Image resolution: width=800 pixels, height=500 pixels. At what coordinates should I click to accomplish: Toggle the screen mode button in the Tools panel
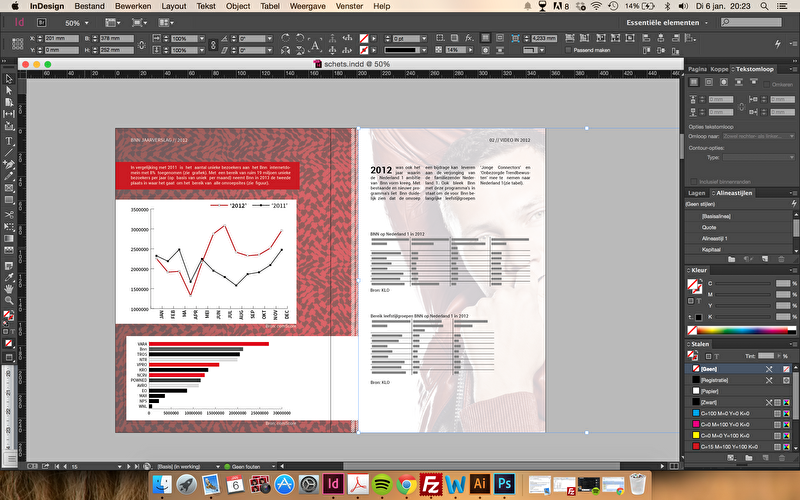pos(9,358)
